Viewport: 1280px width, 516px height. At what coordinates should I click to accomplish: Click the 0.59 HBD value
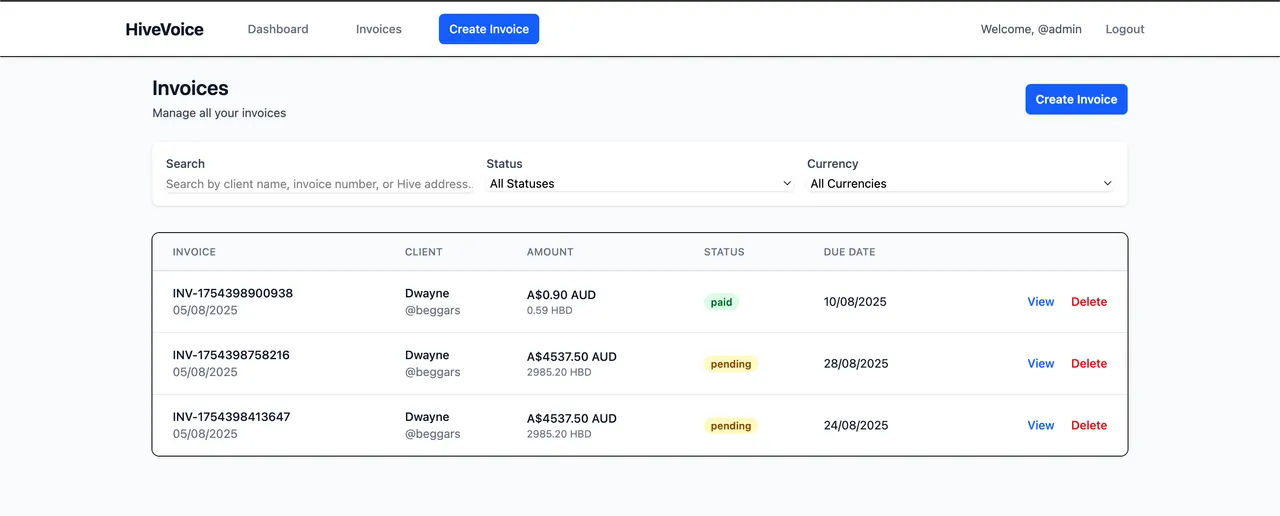pos(550,311)
